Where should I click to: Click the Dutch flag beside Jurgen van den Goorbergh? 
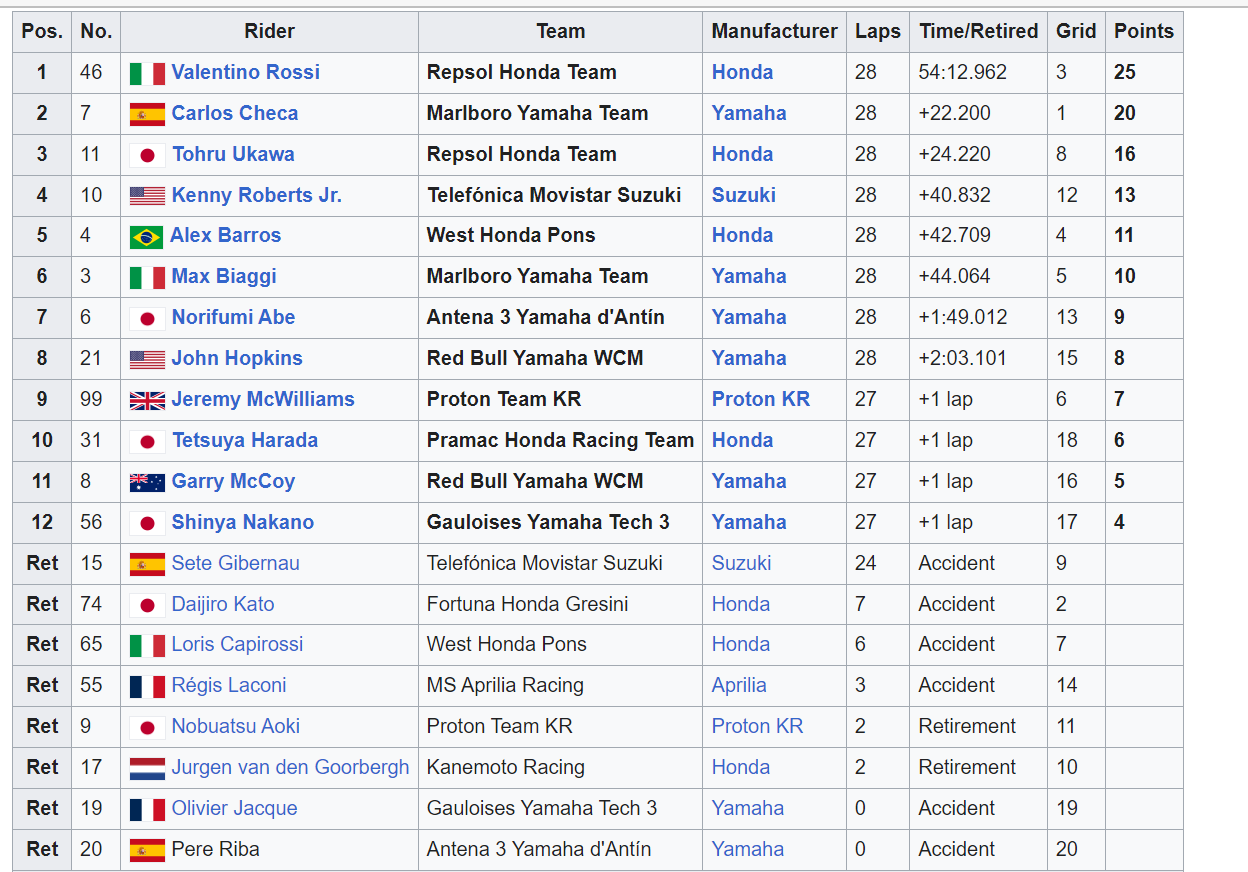click(x=147, y=768)
